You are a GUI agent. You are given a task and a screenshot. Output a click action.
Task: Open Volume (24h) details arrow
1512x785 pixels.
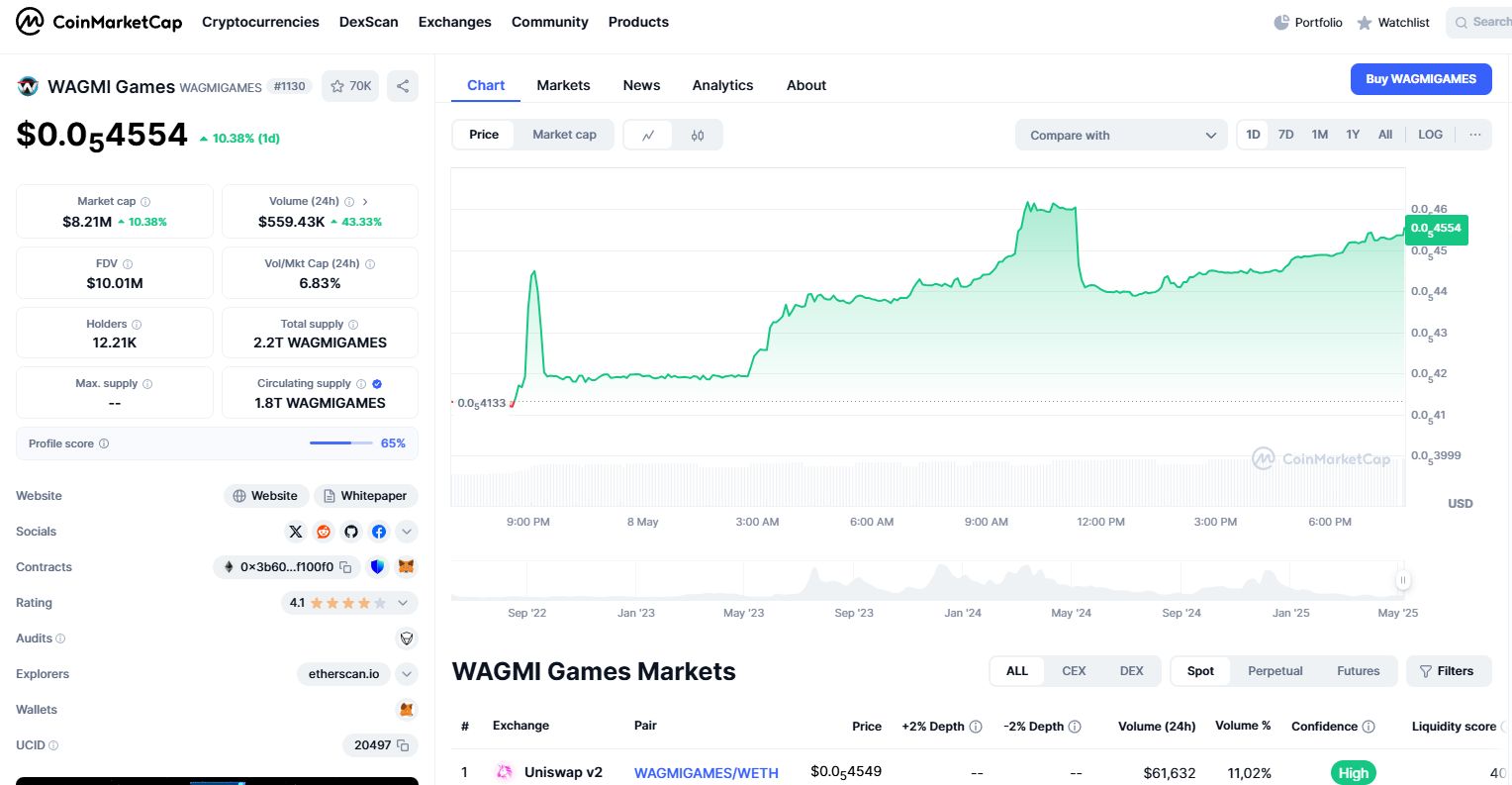tap(365, 201)
